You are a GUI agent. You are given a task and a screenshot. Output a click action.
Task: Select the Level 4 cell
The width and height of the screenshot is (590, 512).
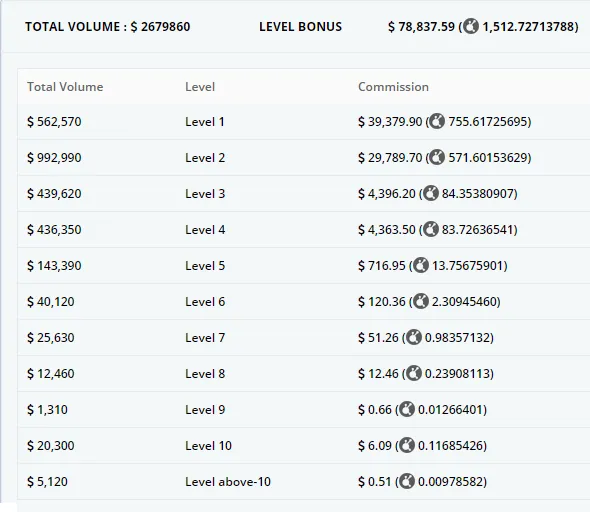pos(205,229)
